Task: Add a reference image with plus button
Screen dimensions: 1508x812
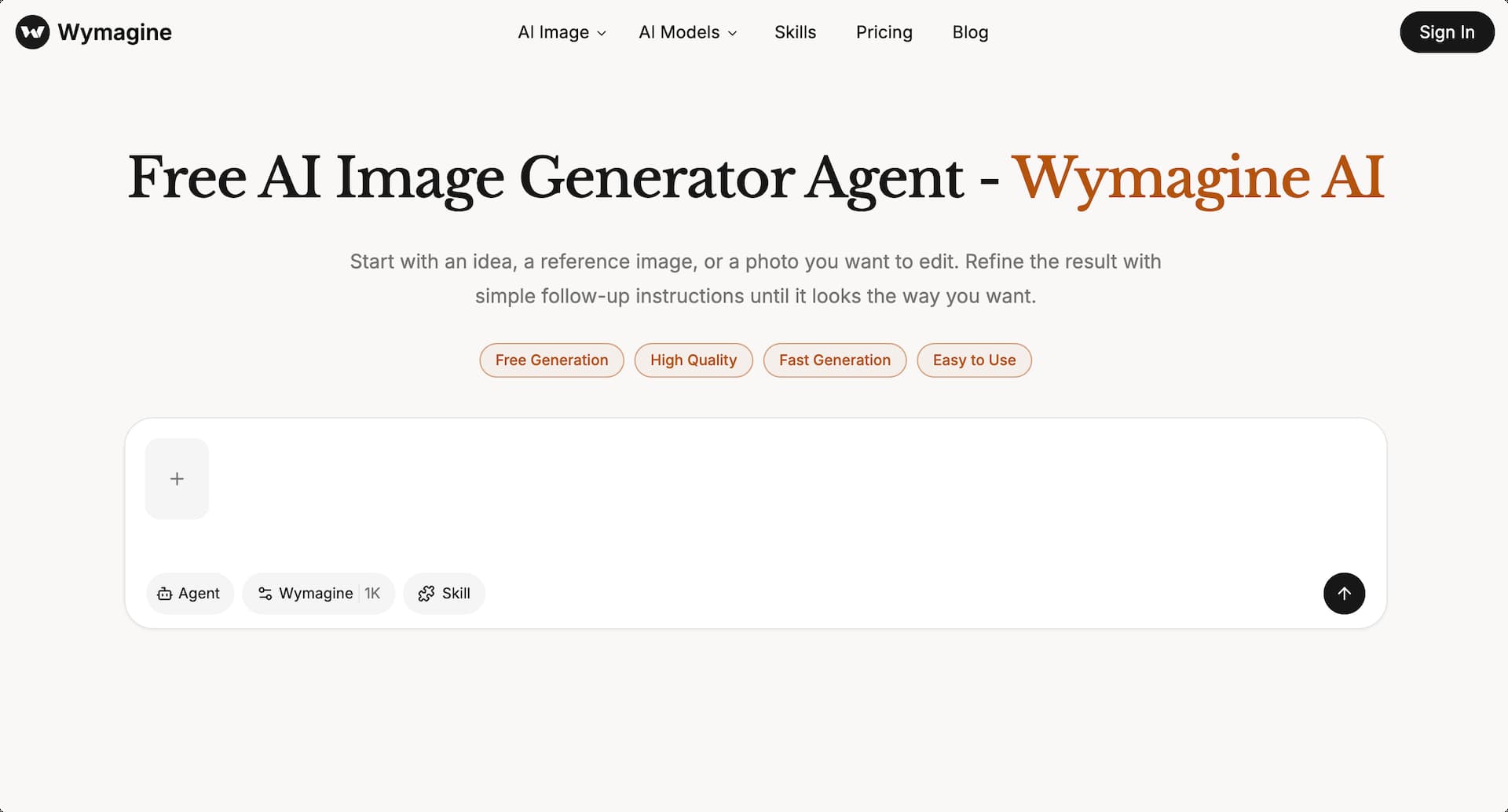Action: coord(177,478)
